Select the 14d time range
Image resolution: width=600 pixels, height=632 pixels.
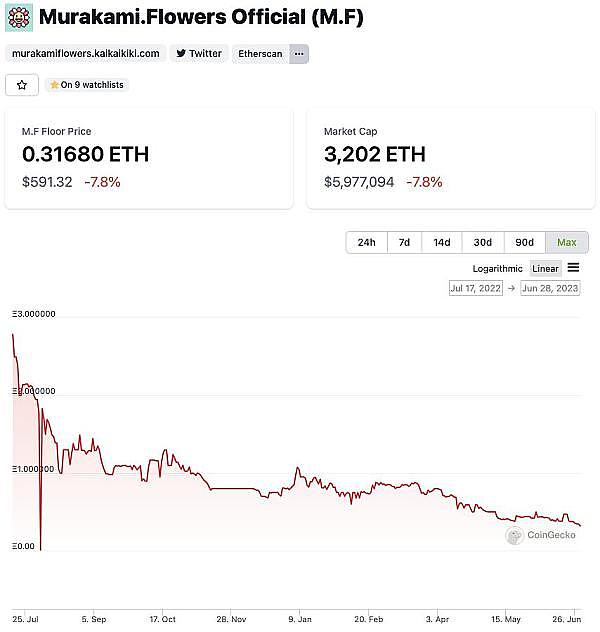pos(442,243)
